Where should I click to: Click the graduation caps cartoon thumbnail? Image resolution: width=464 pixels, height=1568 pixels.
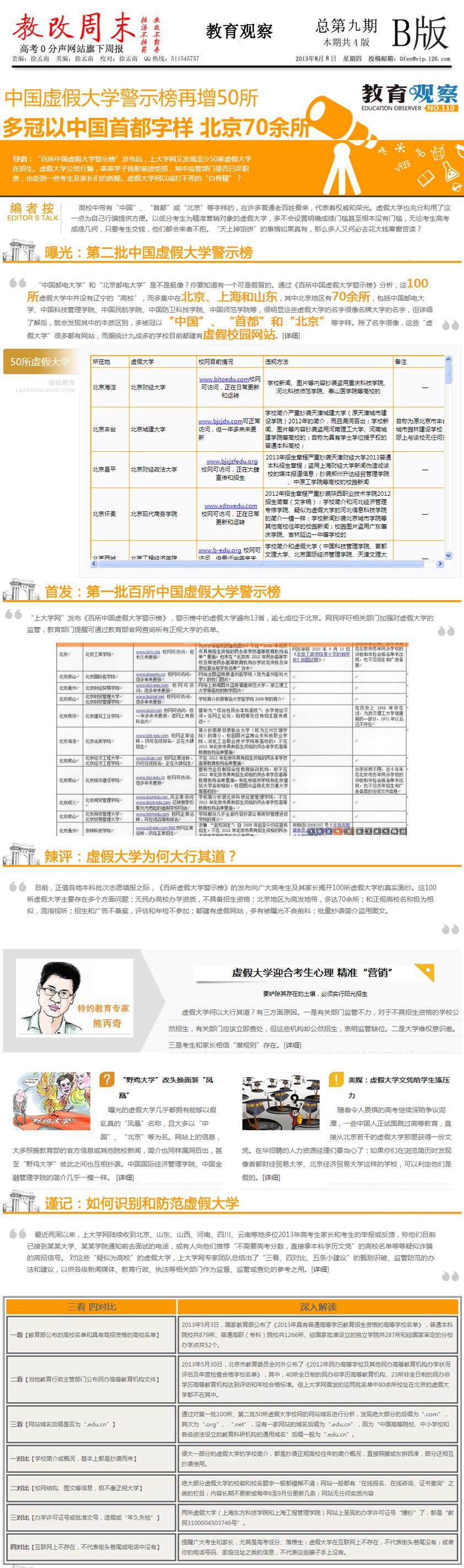[x=280, y=1103]
